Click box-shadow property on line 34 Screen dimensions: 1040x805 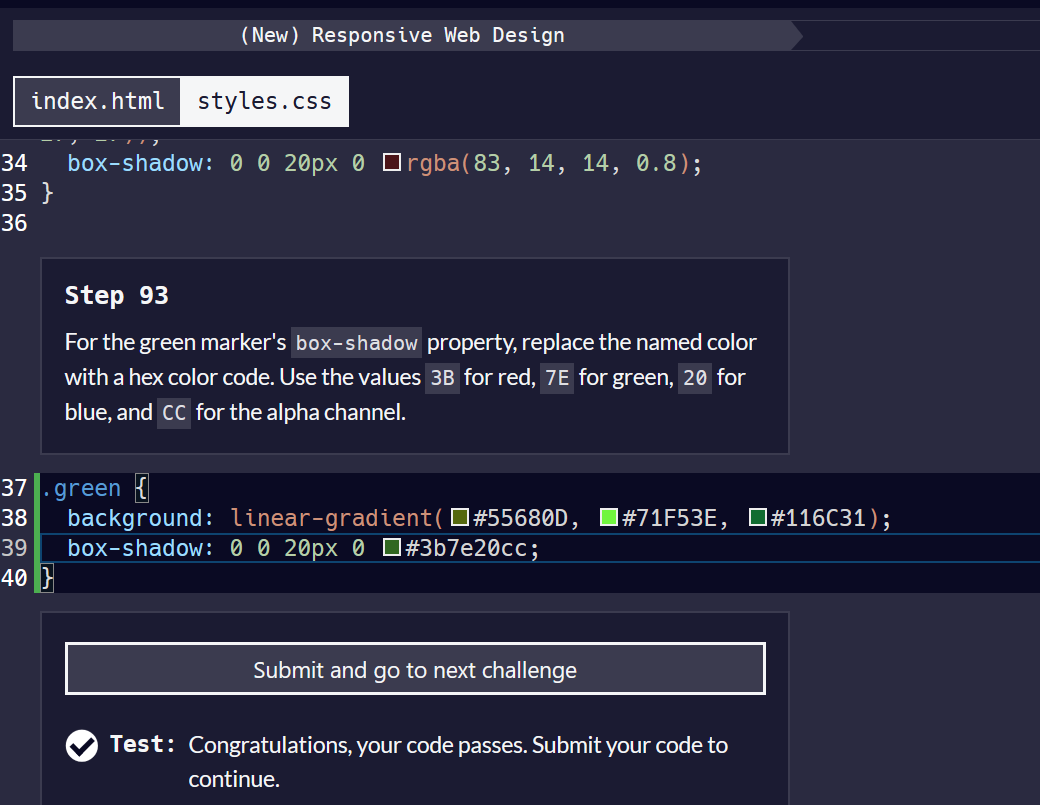point(135,163)
